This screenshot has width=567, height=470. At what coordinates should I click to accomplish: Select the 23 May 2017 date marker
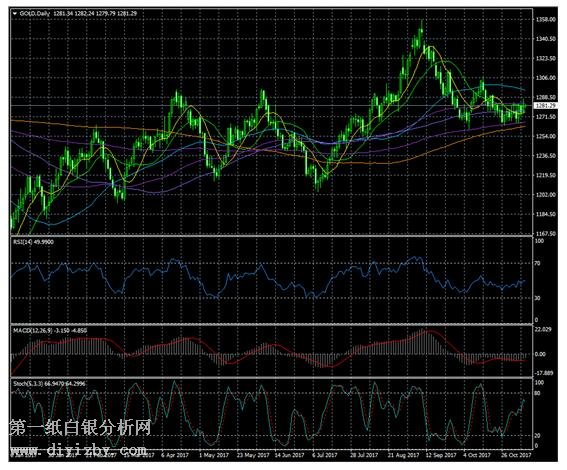tap(253, 455)
